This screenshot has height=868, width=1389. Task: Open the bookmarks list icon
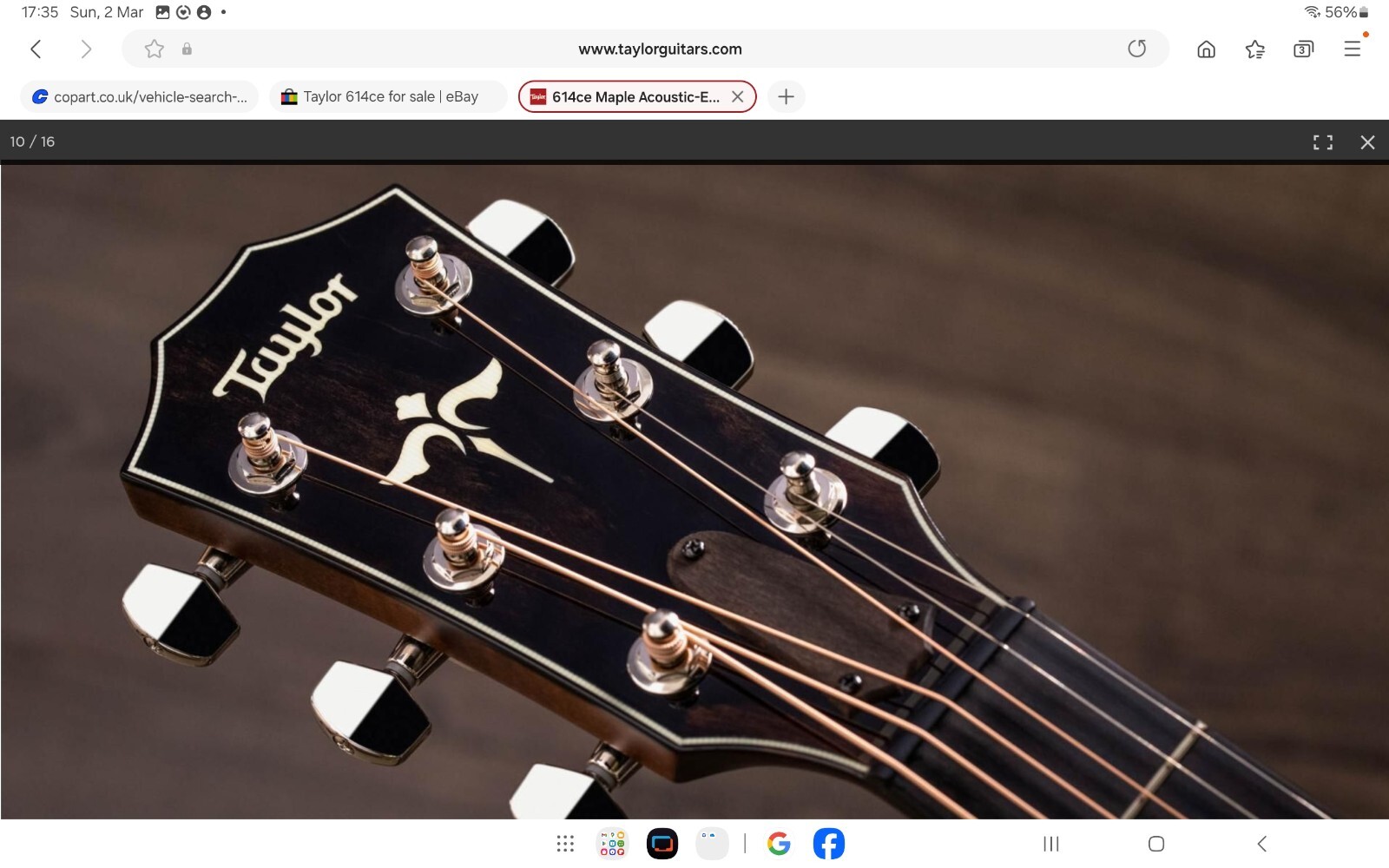pyautogui.click(x=1254, y=49)
